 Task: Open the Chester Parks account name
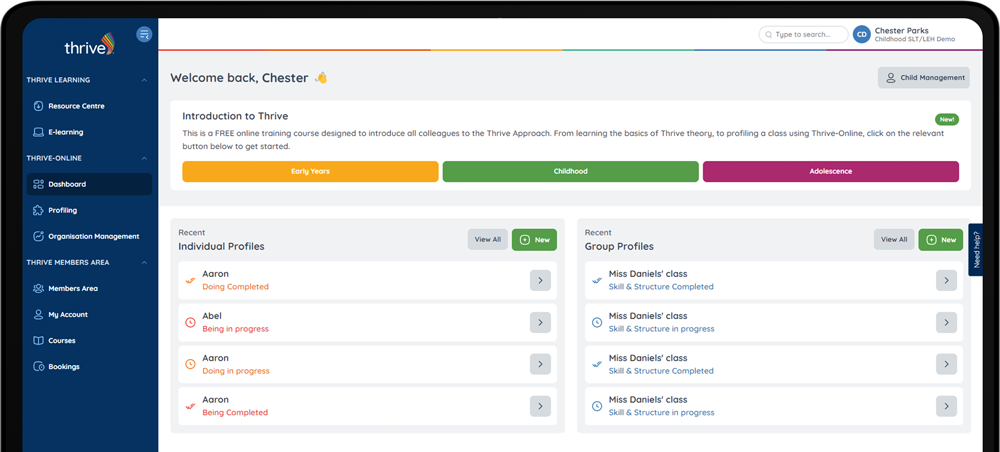tap(901, 31)
